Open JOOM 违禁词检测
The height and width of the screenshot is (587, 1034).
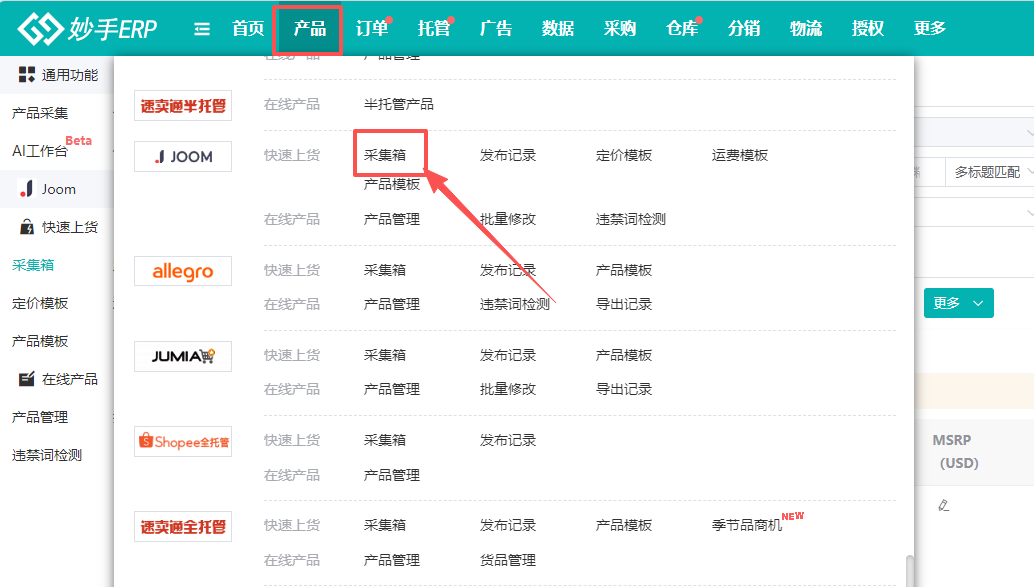[x=631, y=220]
